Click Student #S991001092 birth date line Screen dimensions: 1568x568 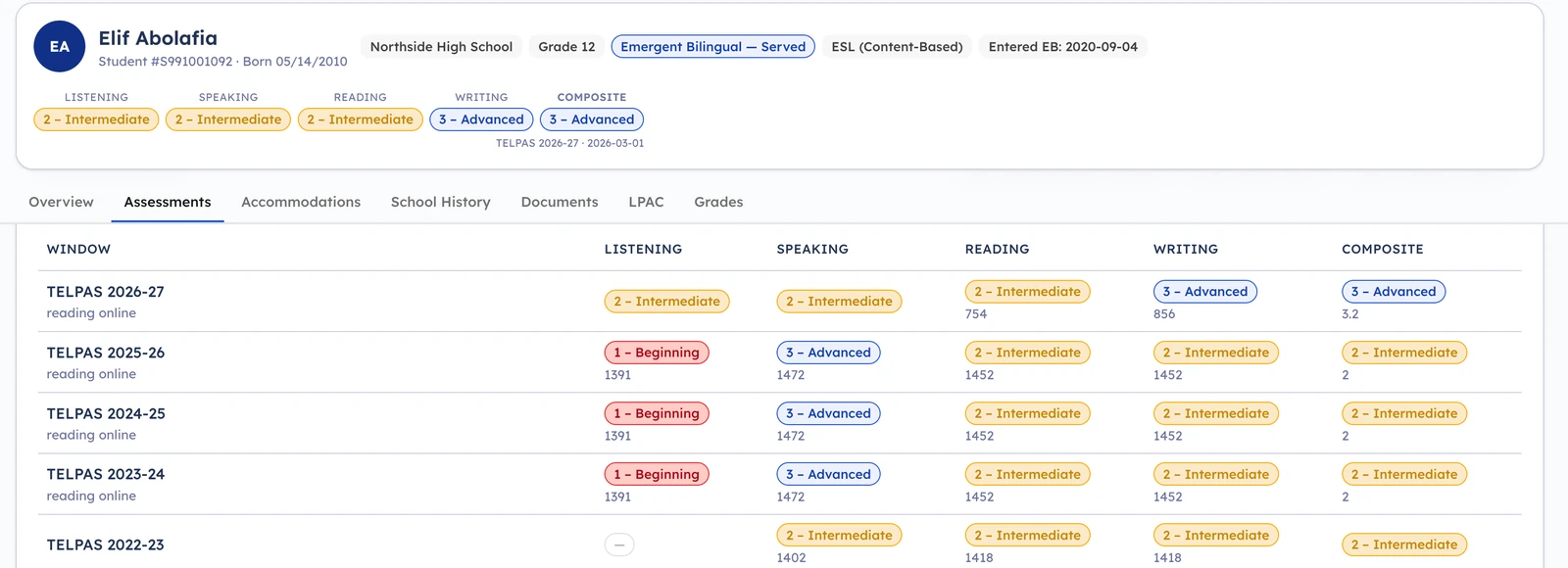point(222,61)
